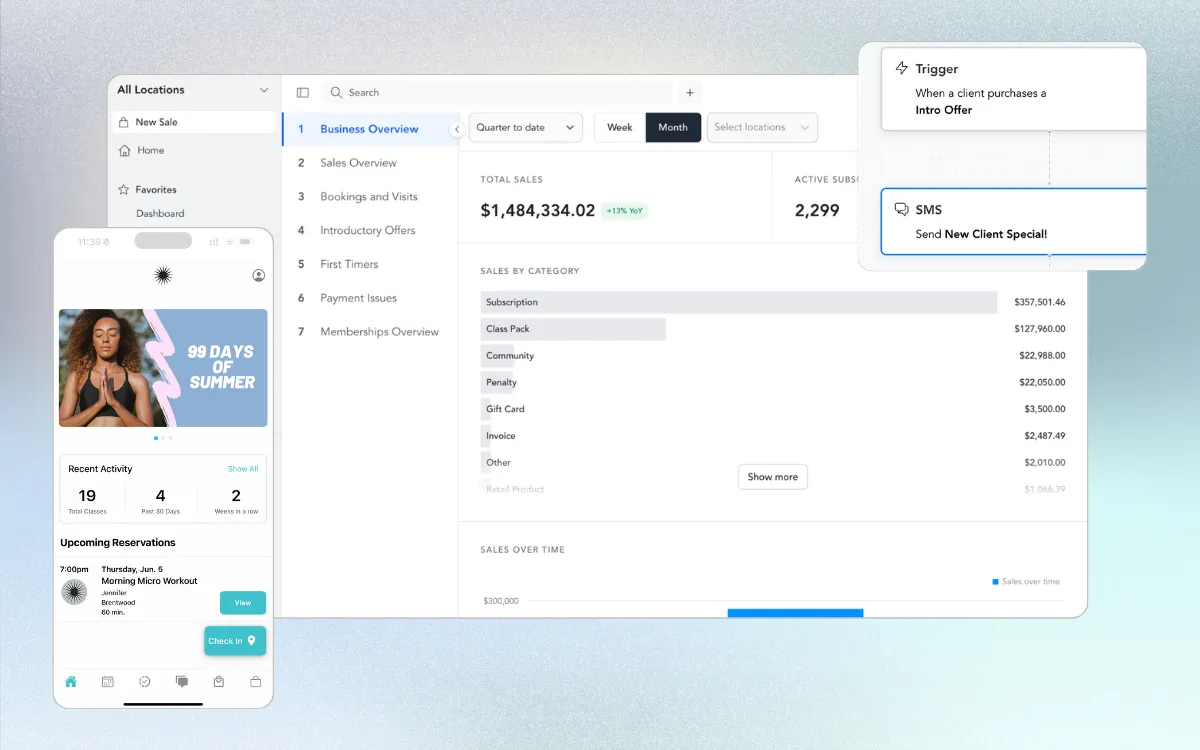Switch the toggle to Week
Viewport: 1200px width, 750px height.
[620, 127]
